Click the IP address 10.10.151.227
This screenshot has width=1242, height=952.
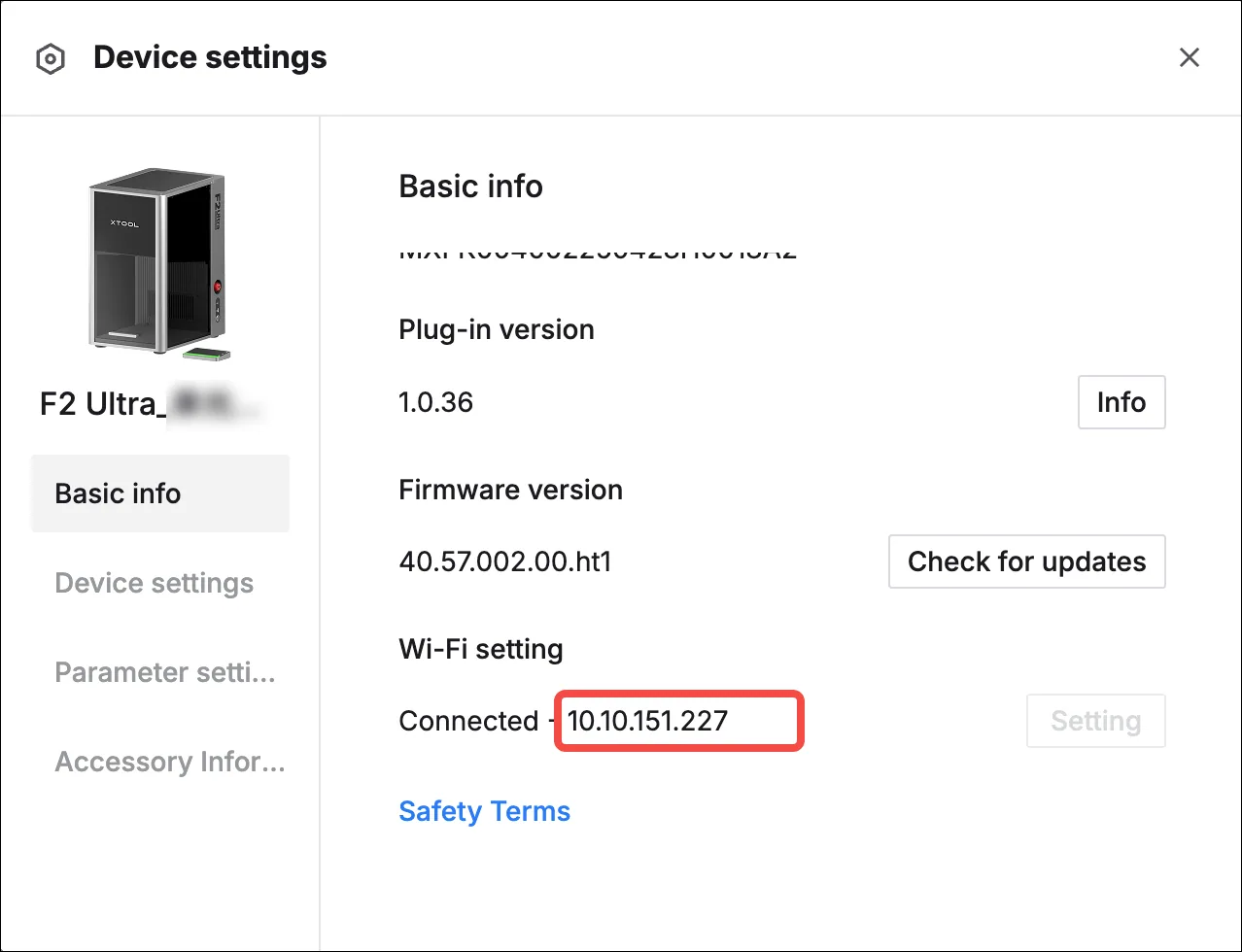[x=648, y=721]
